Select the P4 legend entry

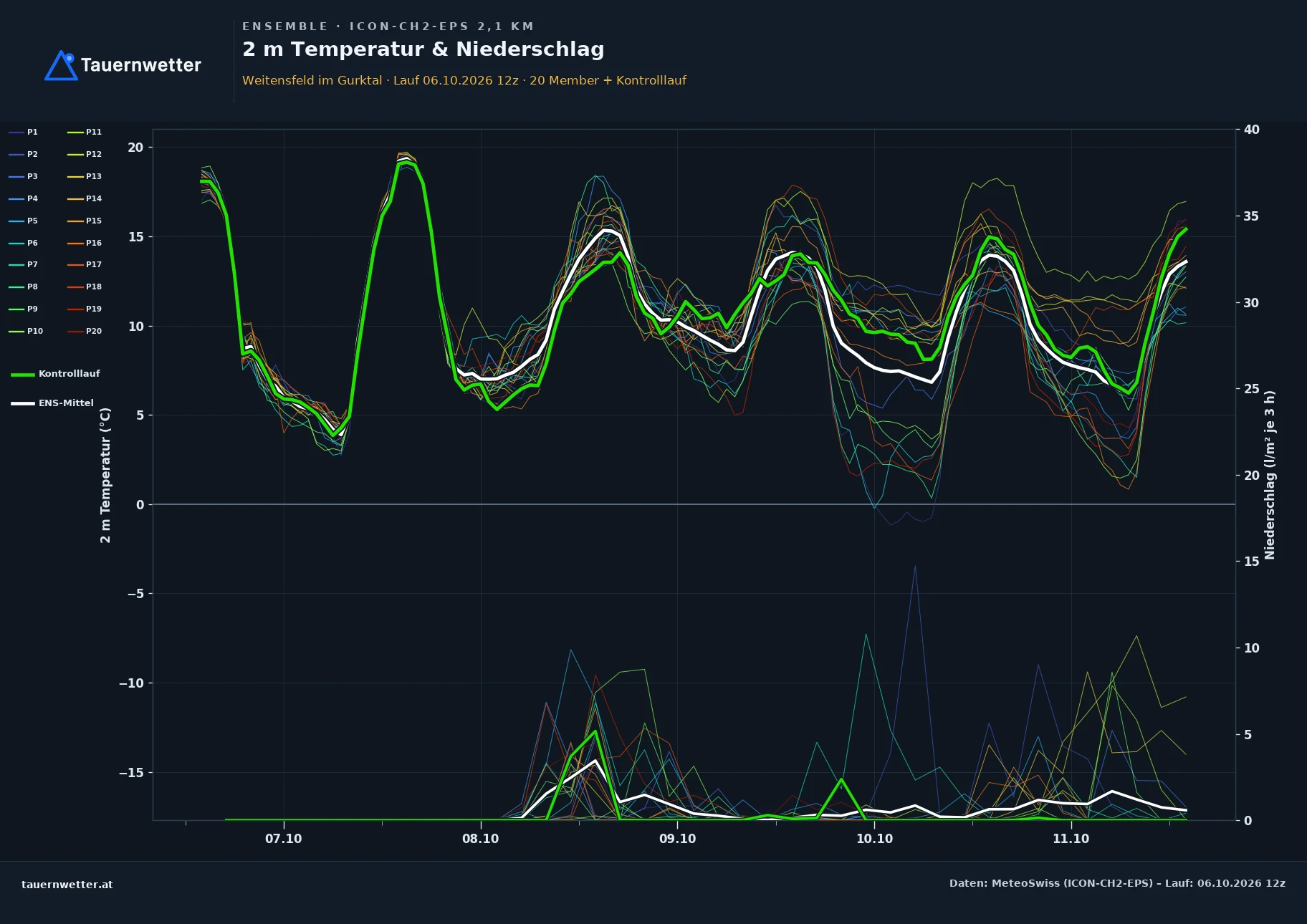24,198
